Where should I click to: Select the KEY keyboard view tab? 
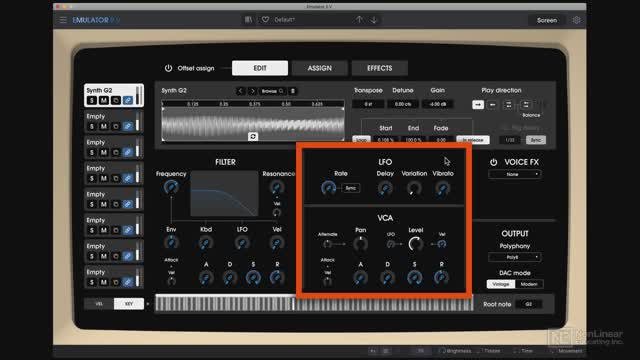(x=129, y=304)
